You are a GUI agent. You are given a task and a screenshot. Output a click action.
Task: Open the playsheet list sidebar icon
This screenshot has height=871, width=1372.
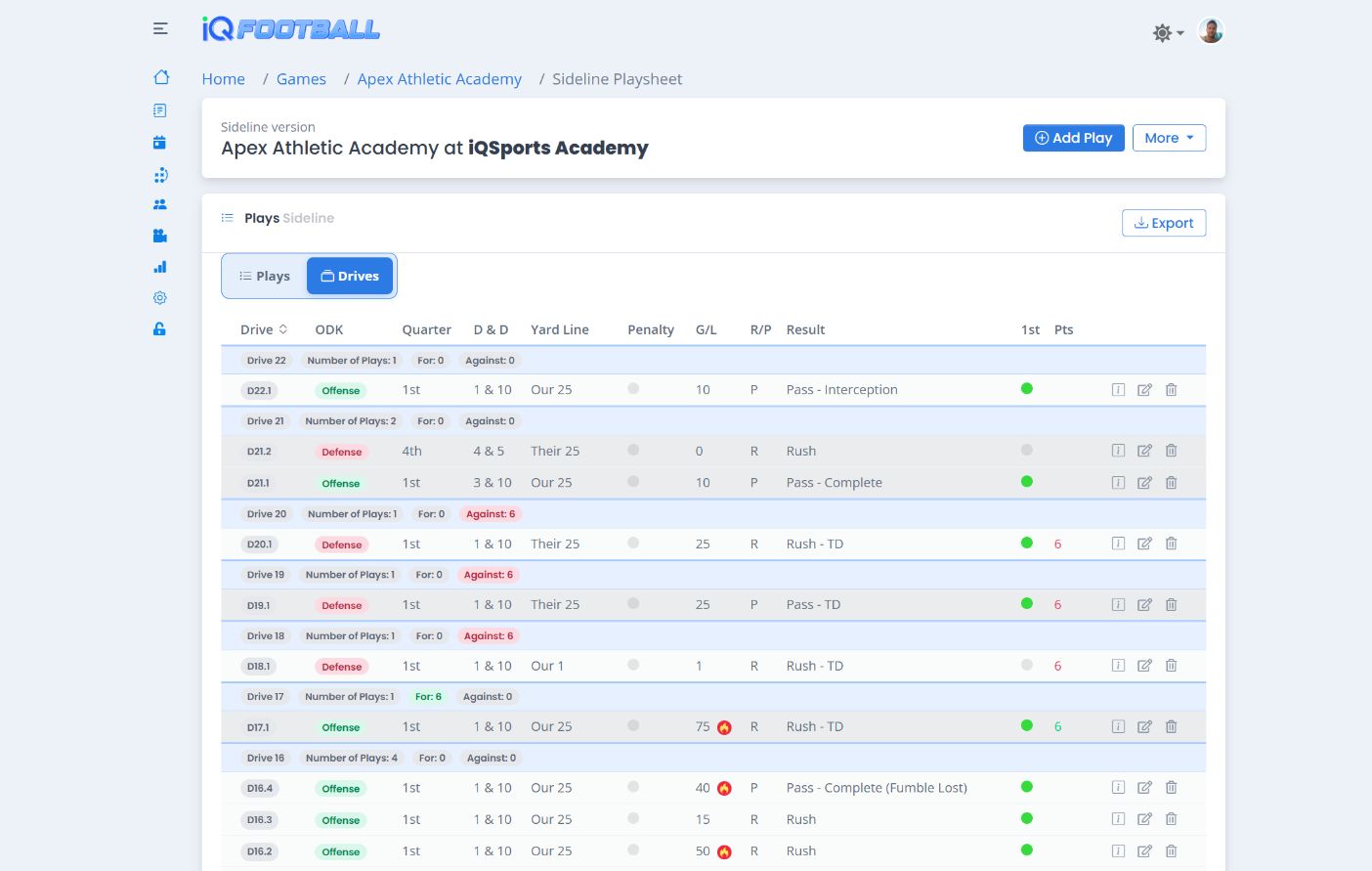click(x=160, y=110)
